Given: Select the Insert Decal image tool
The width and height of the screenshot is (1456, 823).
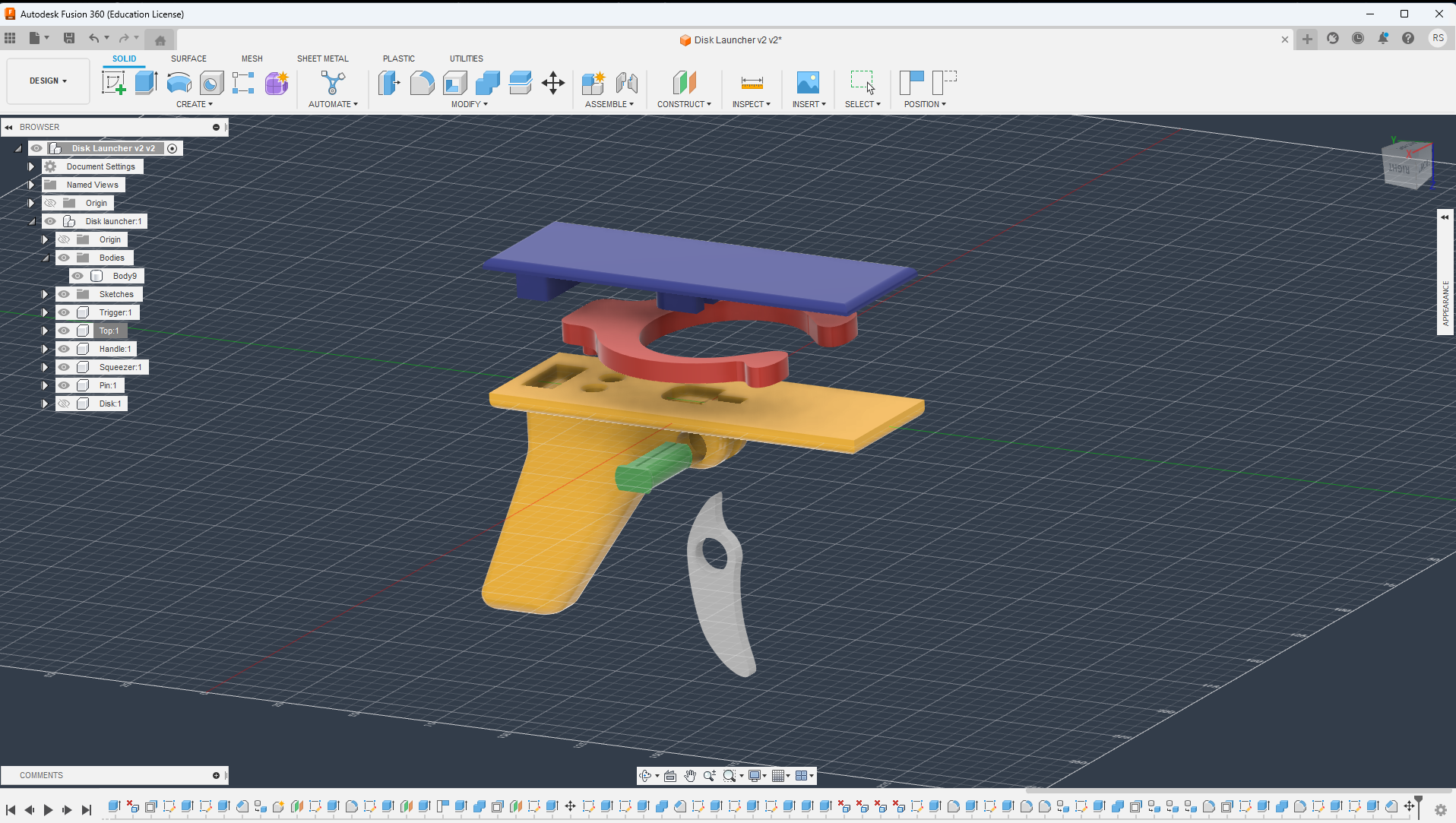Looking at the screenshot, I should (x=808, y=83).
